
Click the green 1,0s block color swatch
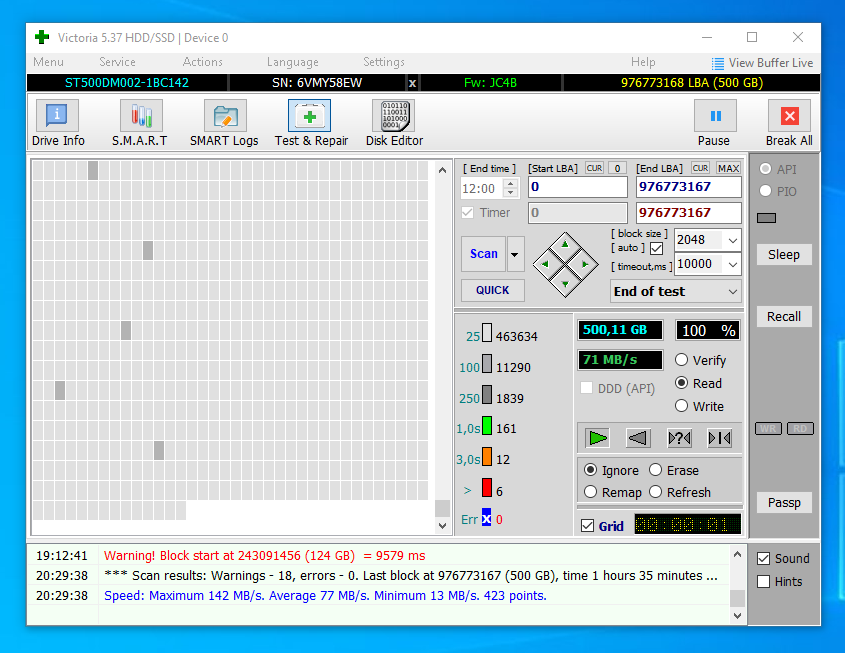(x=487, y=425)
